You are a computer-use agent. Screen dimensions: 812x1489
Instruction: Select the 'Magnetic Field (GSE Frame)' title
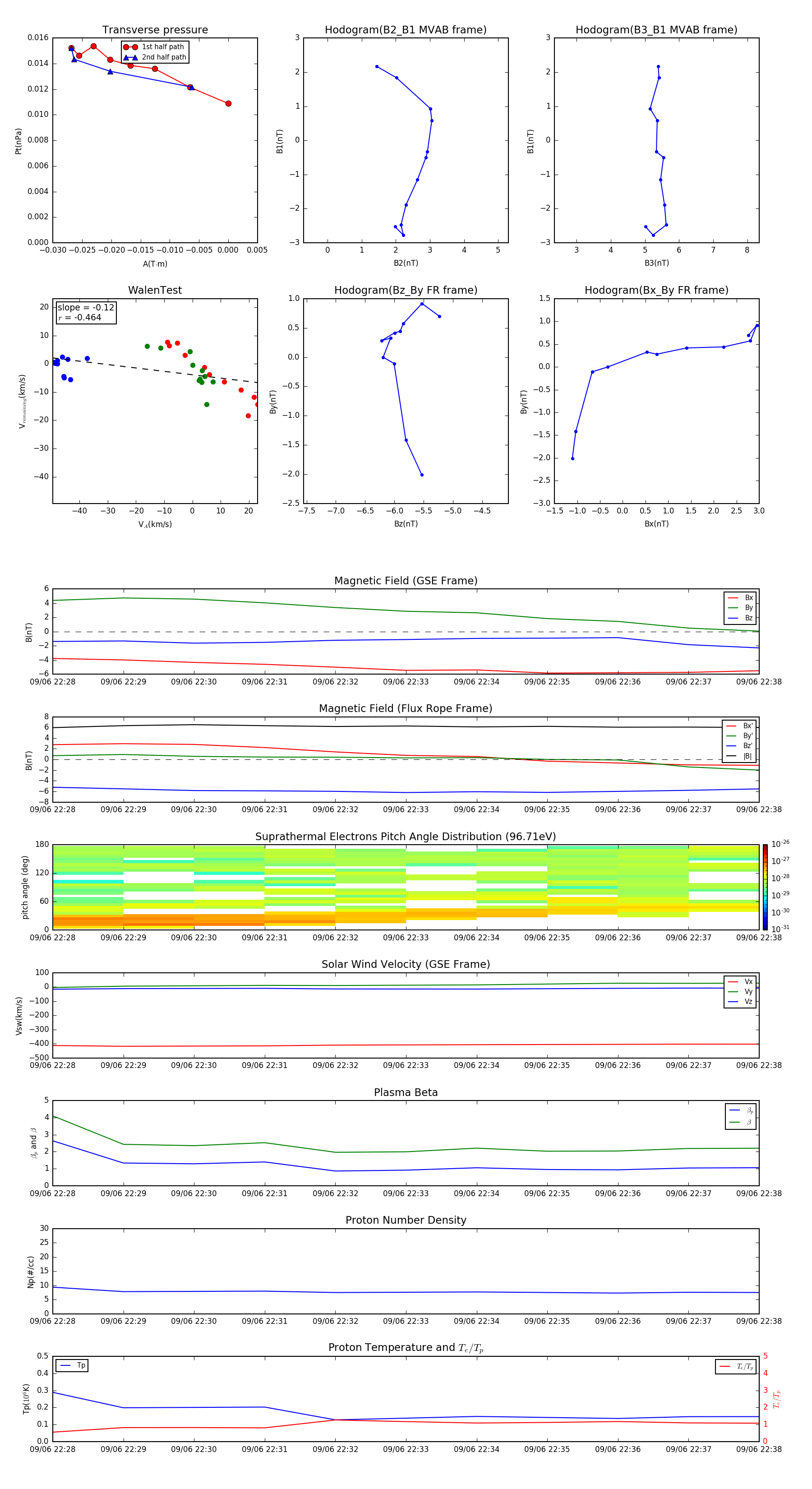coord(406,580)
